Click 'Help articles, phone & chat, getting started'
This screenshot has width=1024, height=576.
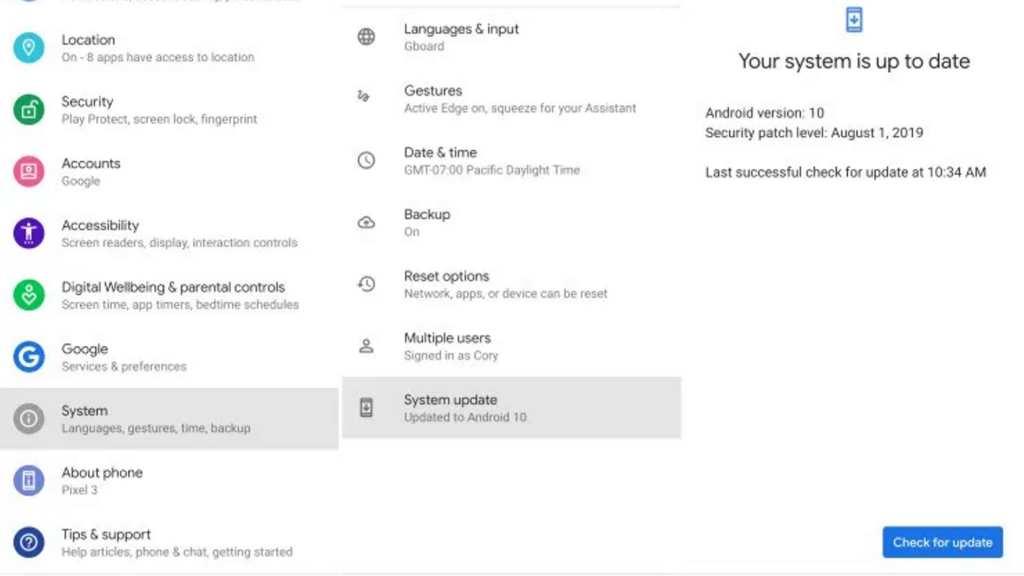tap(177, 552)
